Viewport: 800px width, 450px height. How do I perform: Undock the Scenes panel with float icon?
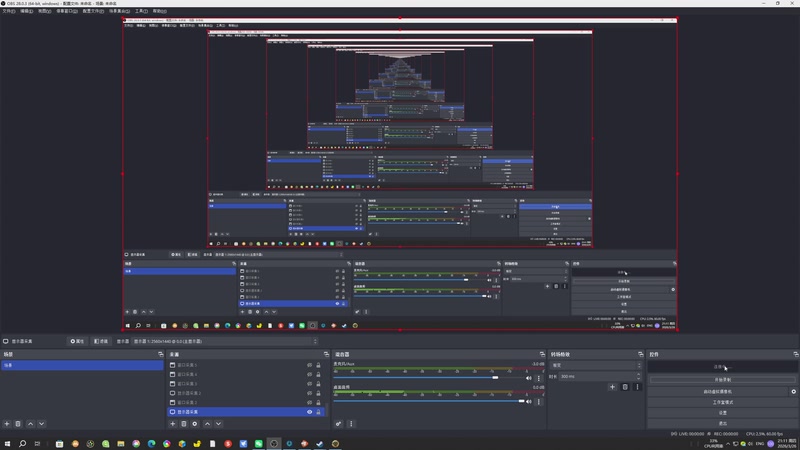(x=161, y=354)
